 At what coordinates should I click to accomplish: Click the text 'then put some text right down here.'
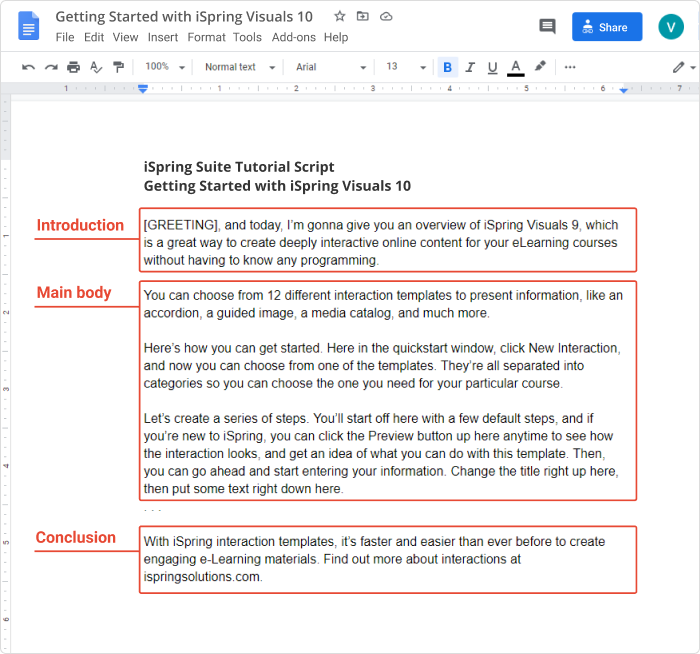pyautogui.click(x=243, y=489)
